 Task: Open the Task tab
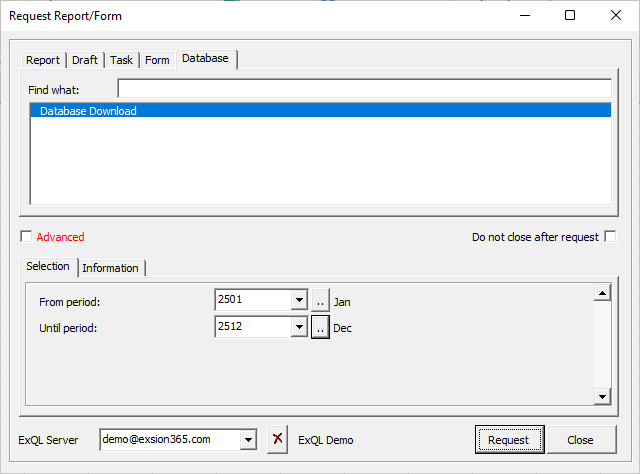[121, 60]
